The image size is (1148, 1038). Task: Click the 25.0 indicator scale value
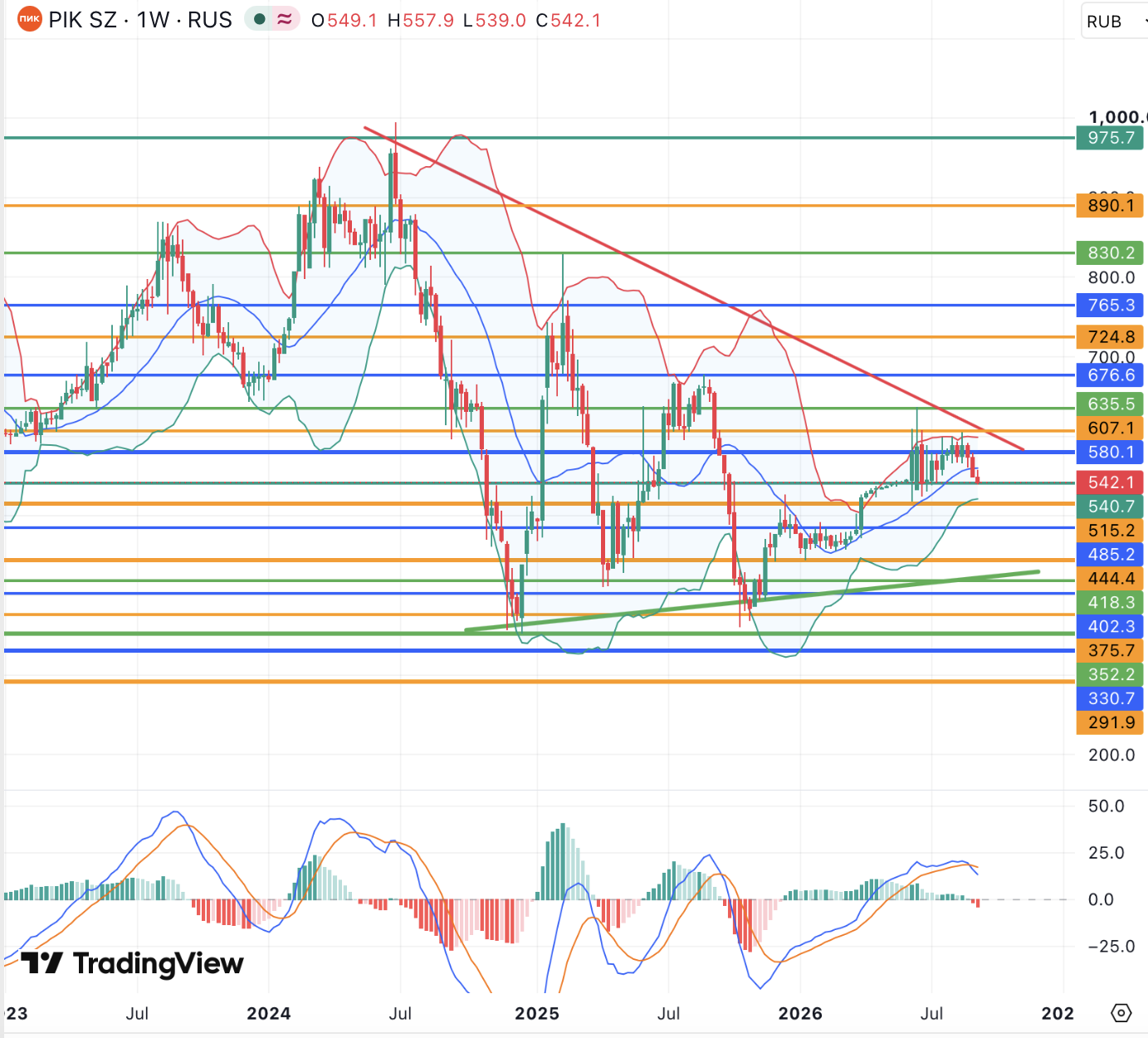click(x=1106, y=853)
